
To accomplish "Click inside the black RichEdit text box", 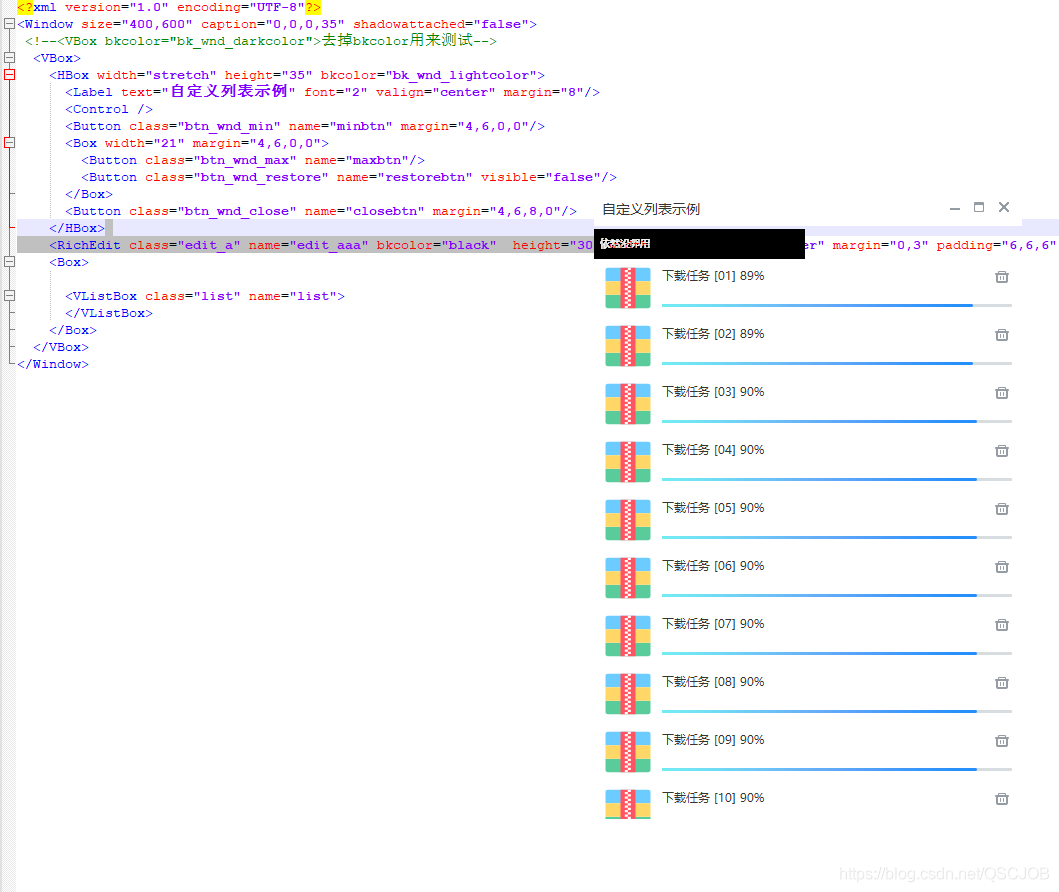I will tap(699, 244).
